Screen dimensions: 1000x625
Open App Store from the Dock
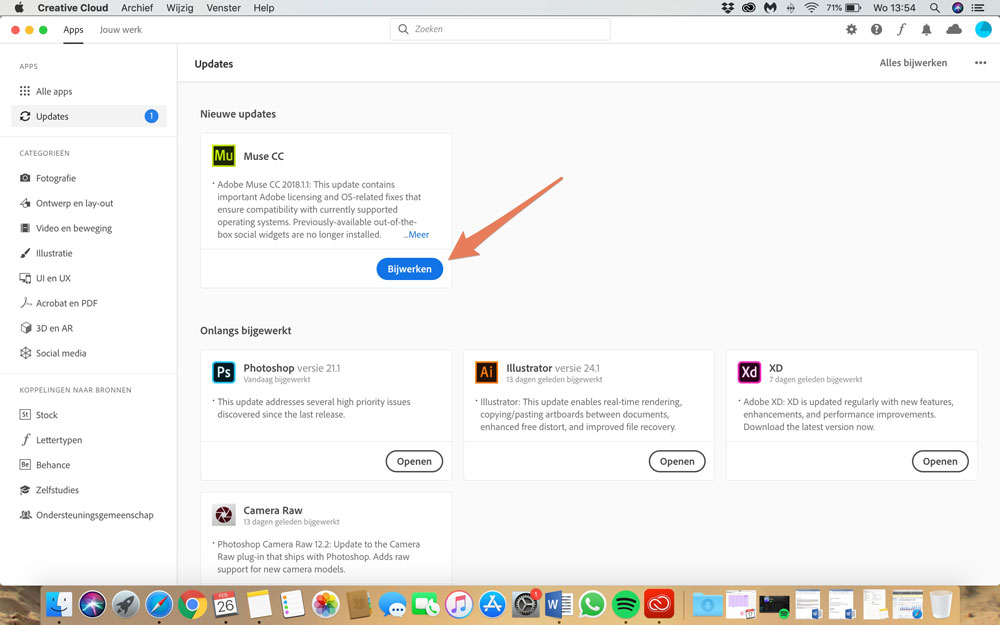[492, 604]
